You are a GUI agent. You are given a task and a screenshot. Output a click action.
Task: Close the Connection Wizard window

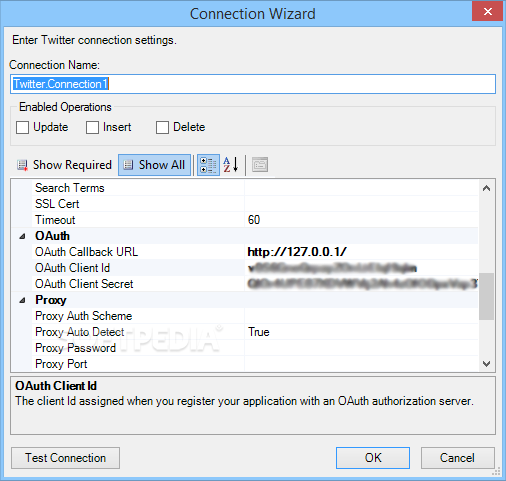487,11
